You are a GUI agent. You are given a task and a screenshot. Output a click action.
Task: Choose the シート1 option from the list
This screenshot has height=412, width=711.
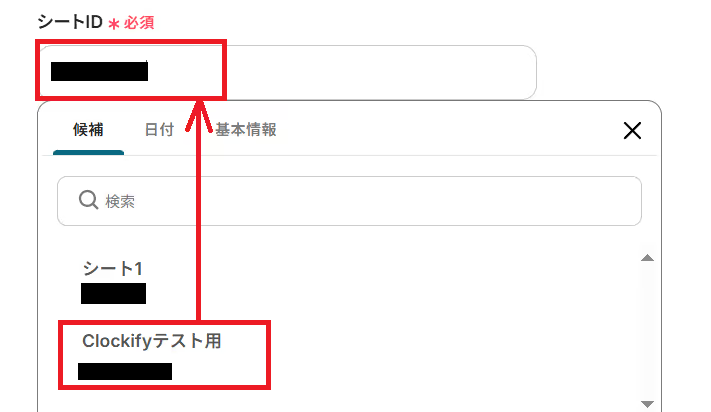tap(112, 268)
